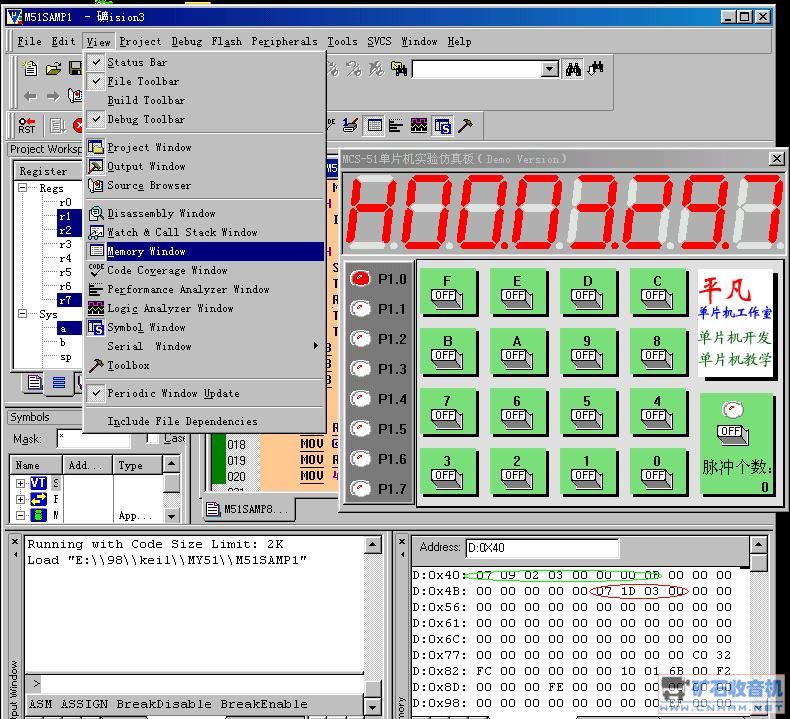This screenshot has height=719, width=790.
Task: Click the binoculars Find icon
Action: click(573, 69)
